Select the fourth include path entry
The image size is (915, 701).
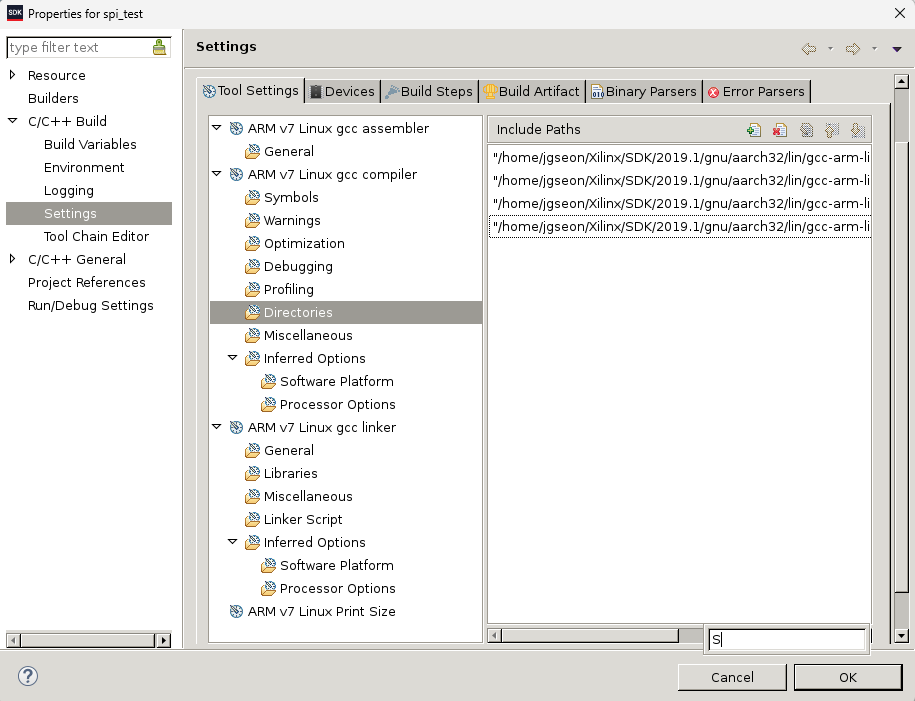pos(679,226)
